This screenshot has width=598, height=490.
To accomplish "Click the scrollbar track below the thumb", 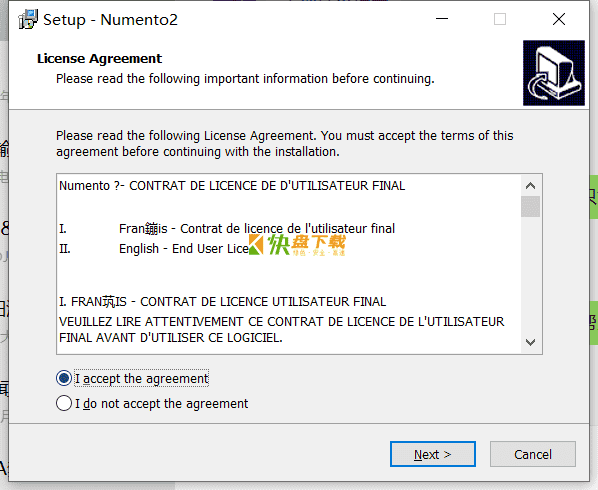I will click(x=530, y=275).
